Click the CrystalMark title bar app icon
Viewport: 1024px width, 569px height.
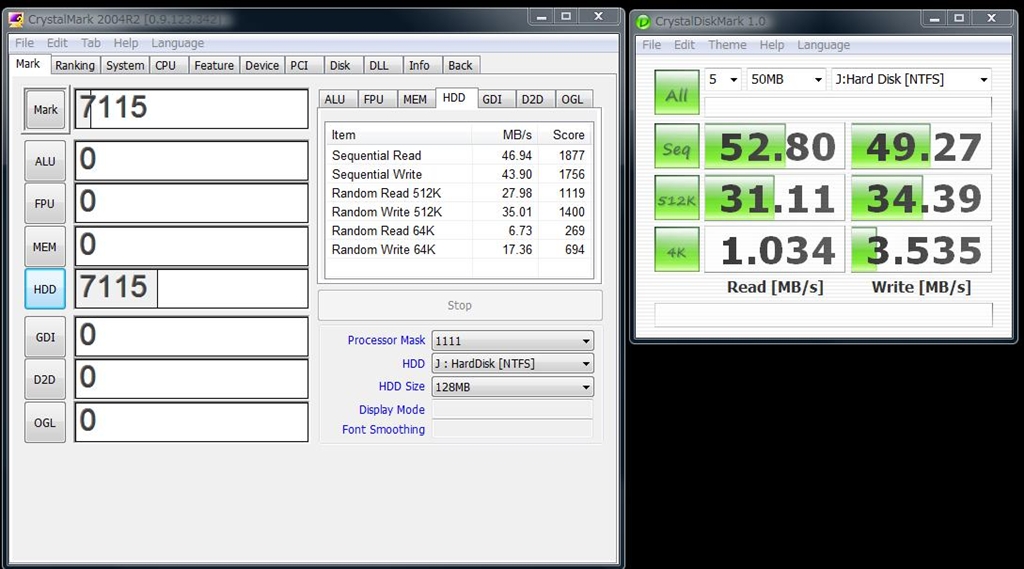click(x=16, y=19)
